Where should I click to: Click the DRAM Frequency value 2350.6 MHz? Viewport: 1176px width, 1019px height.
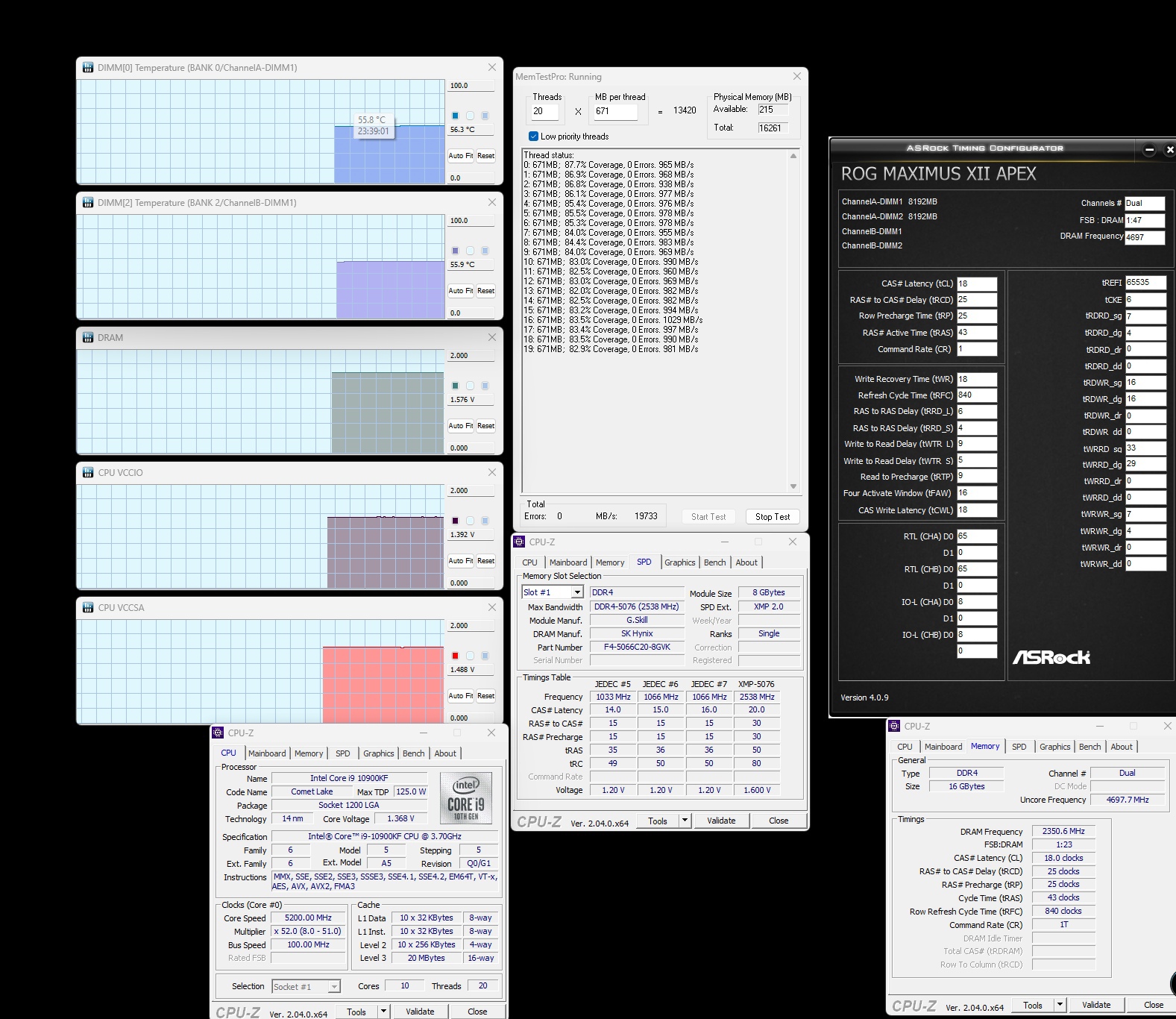point(1063,831)
